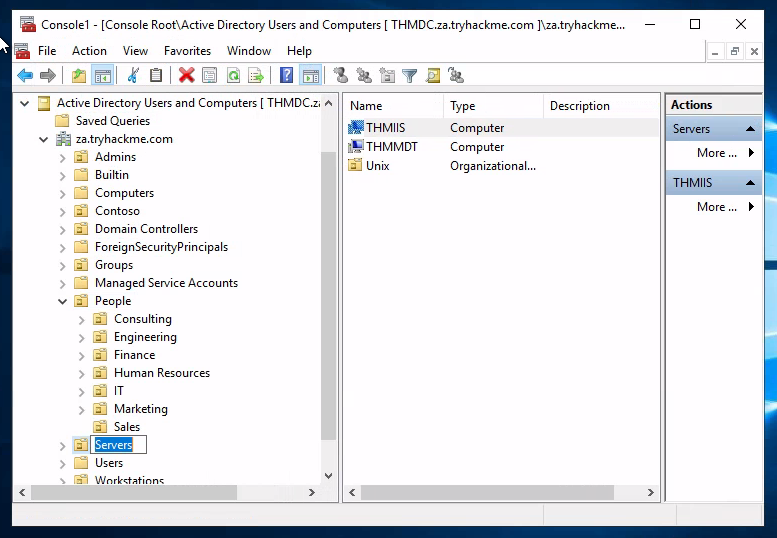Collapse the za.tryhackme.com domain node

(44, 140)
